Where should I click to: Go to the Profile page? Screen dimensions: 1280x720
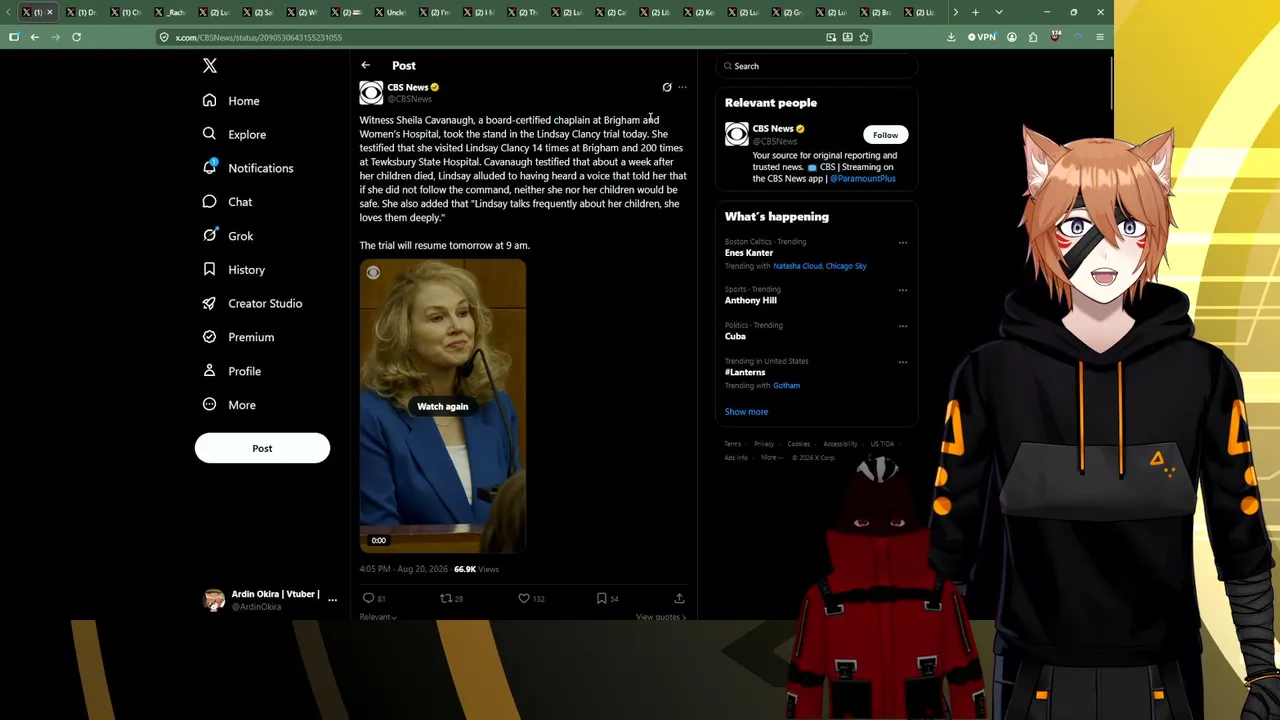pos(232,371)
